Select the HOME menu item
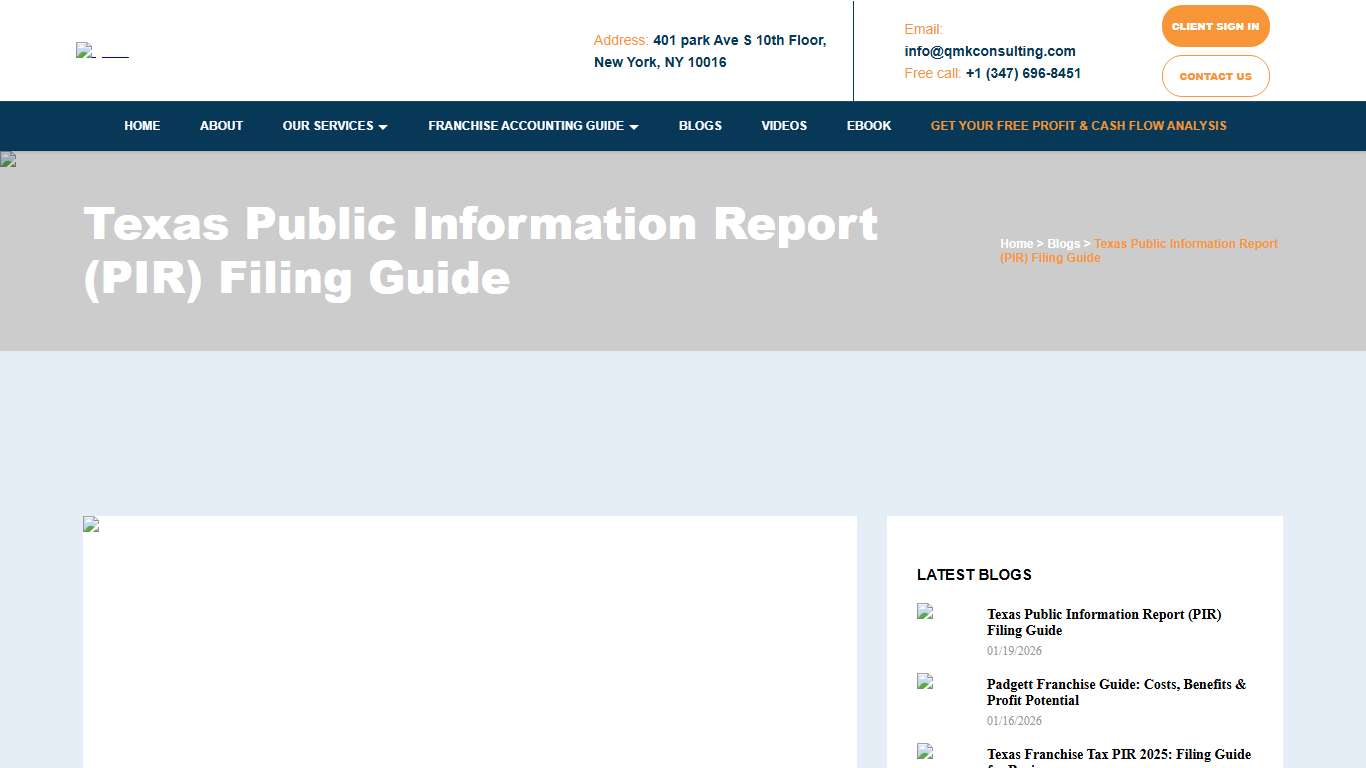Viewport: 1366px width, 768px height. 142,126
